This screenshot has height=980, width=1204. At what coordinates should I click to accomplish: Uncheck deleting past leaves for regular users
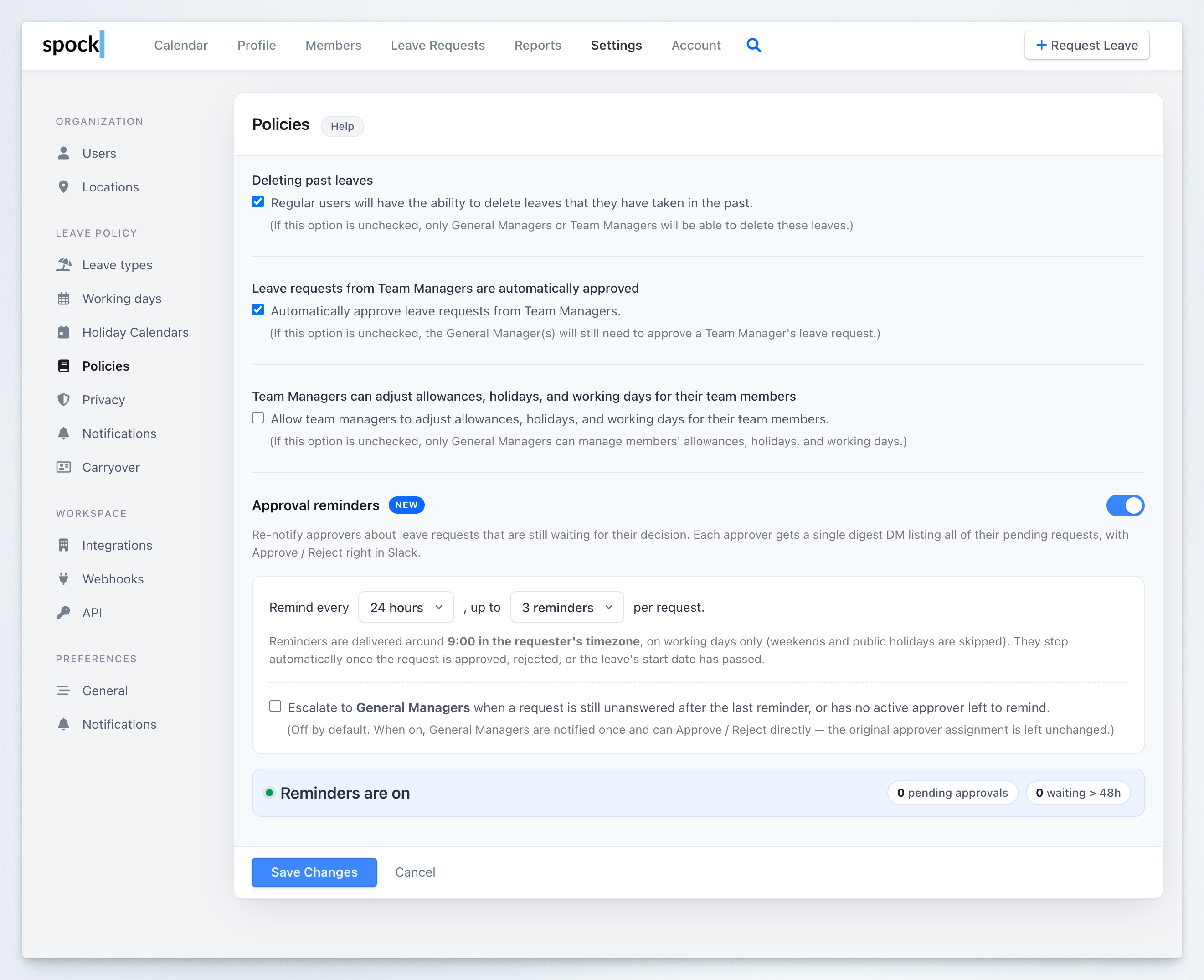(258, 202)
